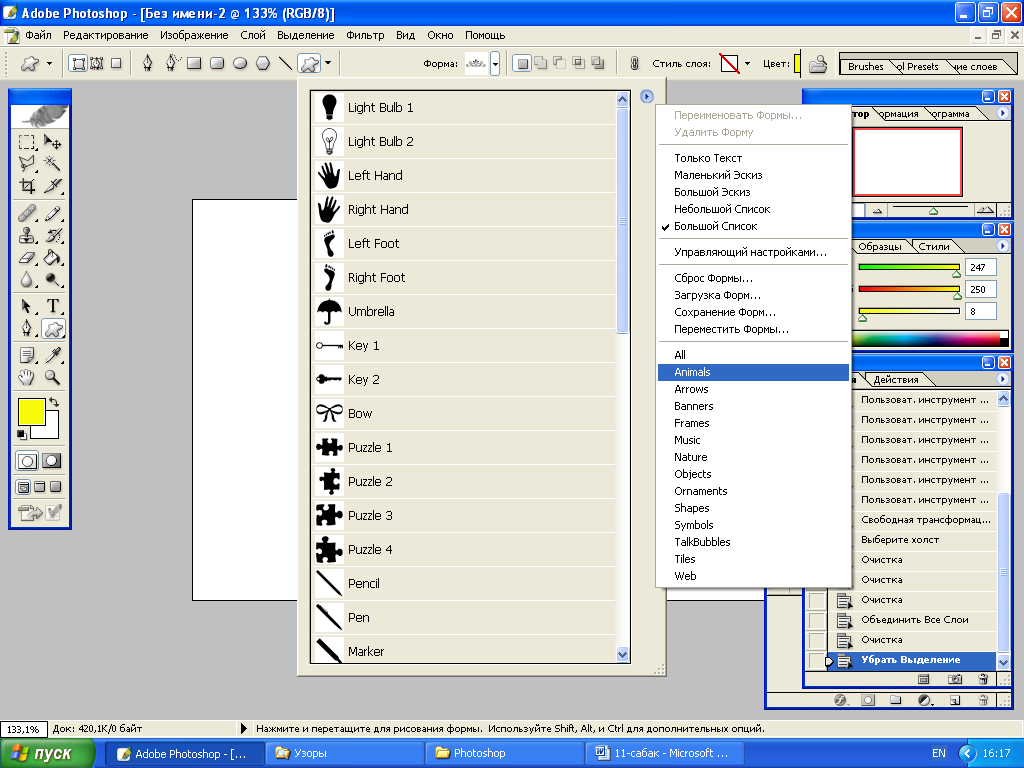Select the Custom Shape tool in toolbox

pos(53,328)
